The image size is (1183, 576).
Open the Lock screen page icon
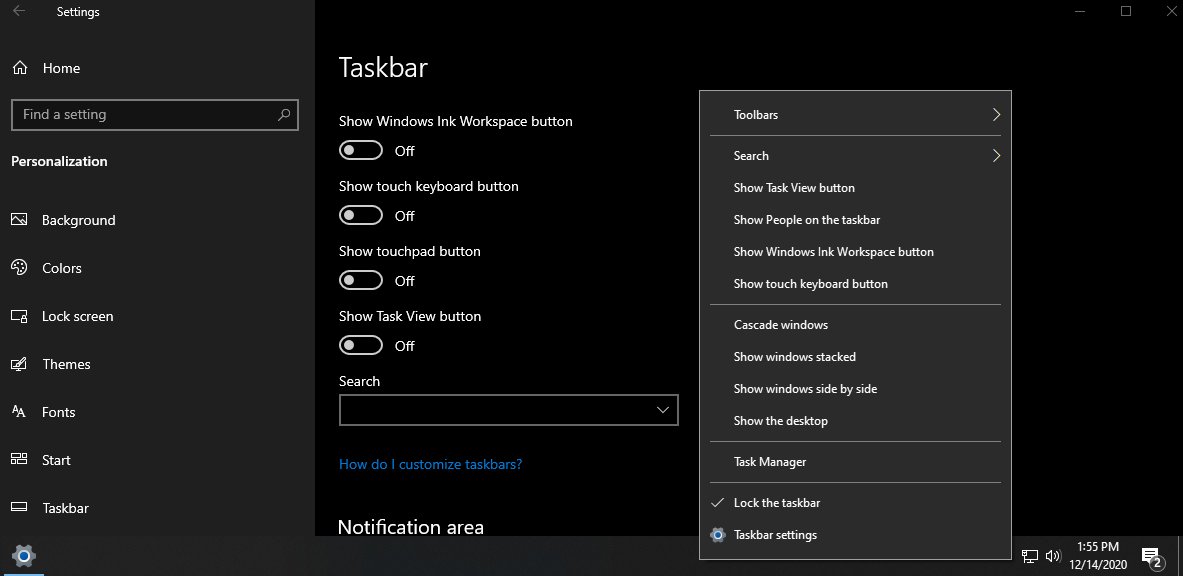point(19,316)
